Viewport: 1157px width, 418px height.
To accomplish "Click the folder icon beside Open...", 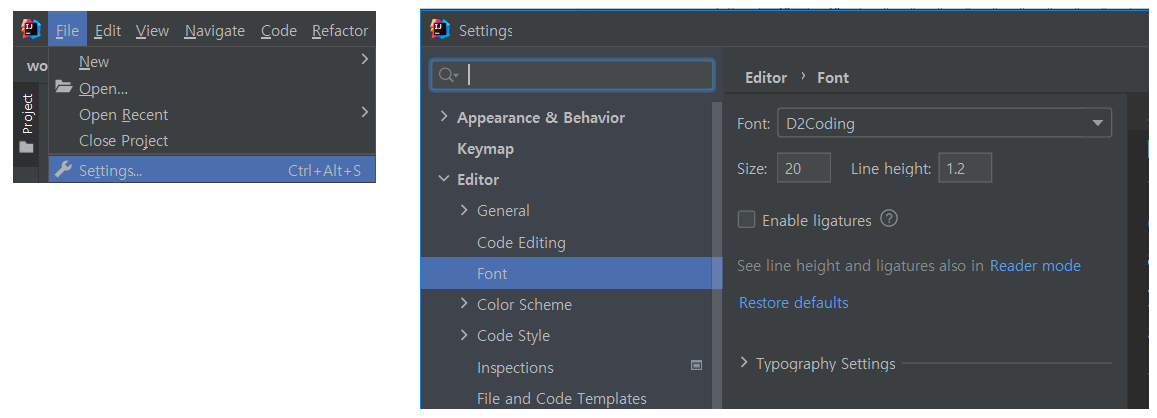I will point(64,88).
